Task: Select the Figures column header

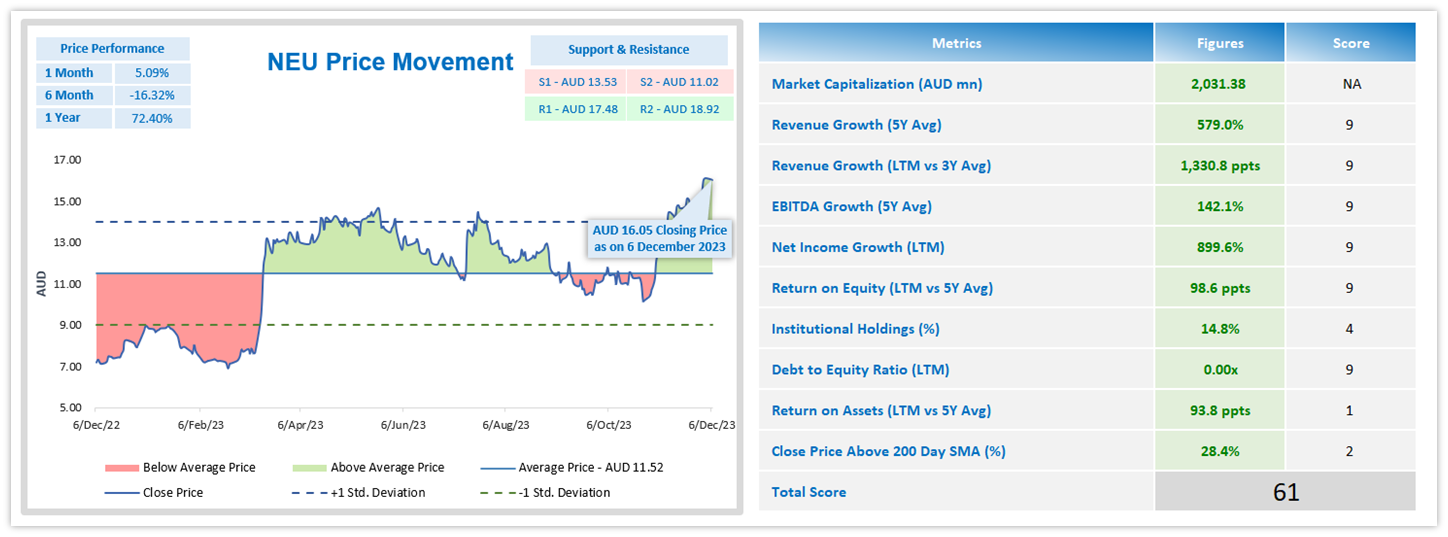Action: (1220, 43)
